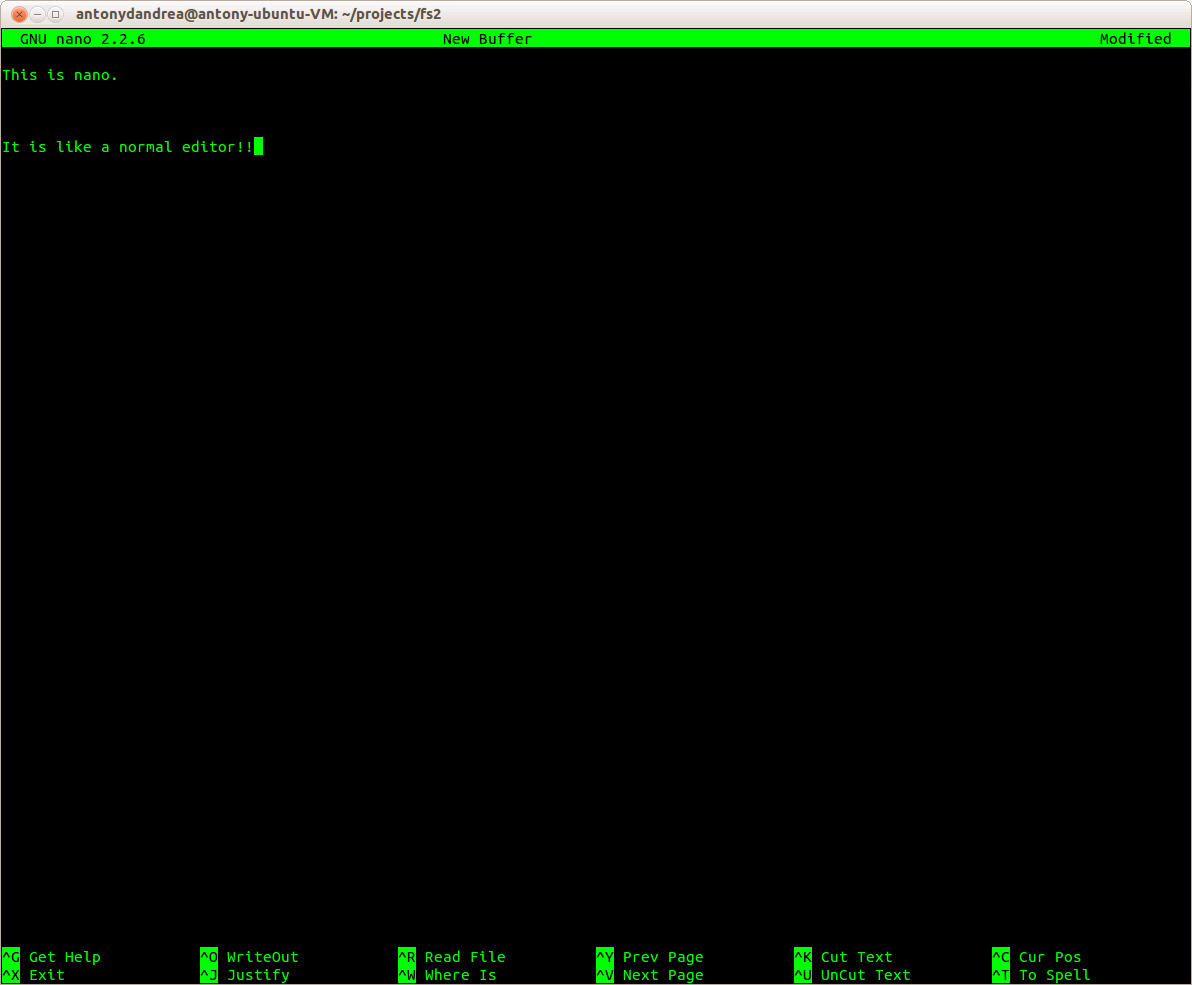Click the ^Y Prev Page shortcut
The width and height of the screenshot is (1192, 985).
650,957
